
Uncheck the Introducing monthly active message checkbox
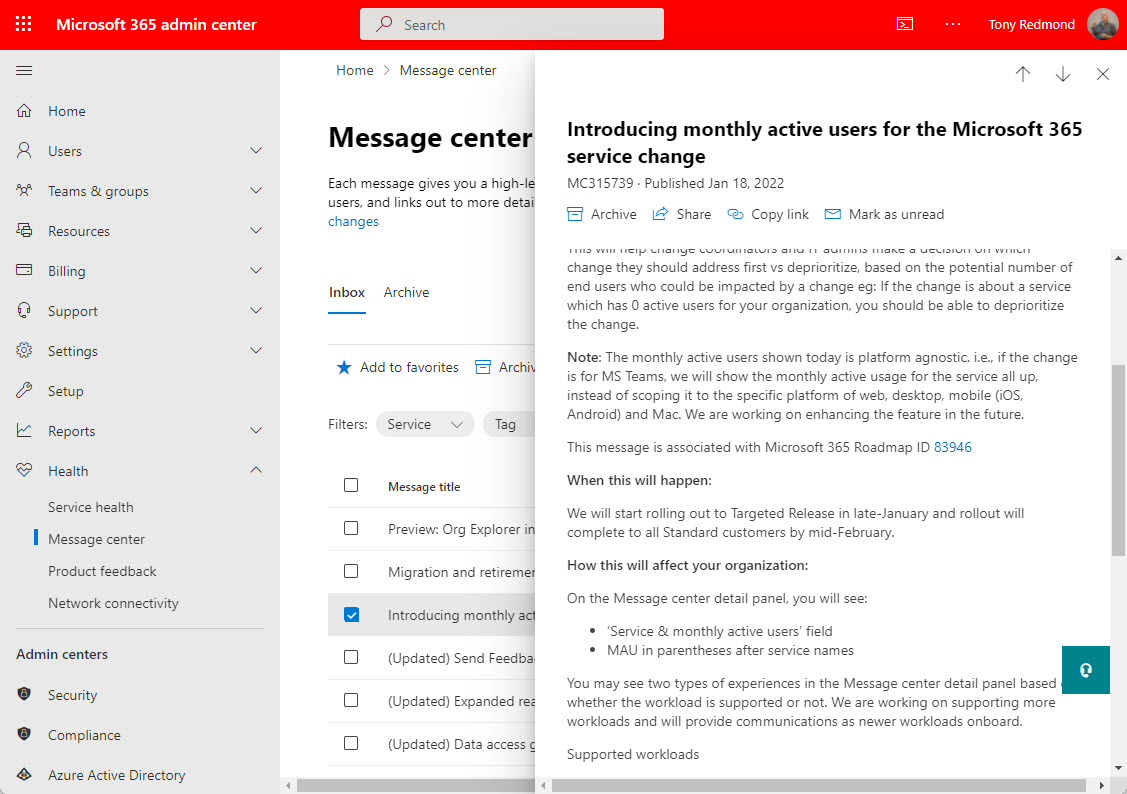point(351,614)
